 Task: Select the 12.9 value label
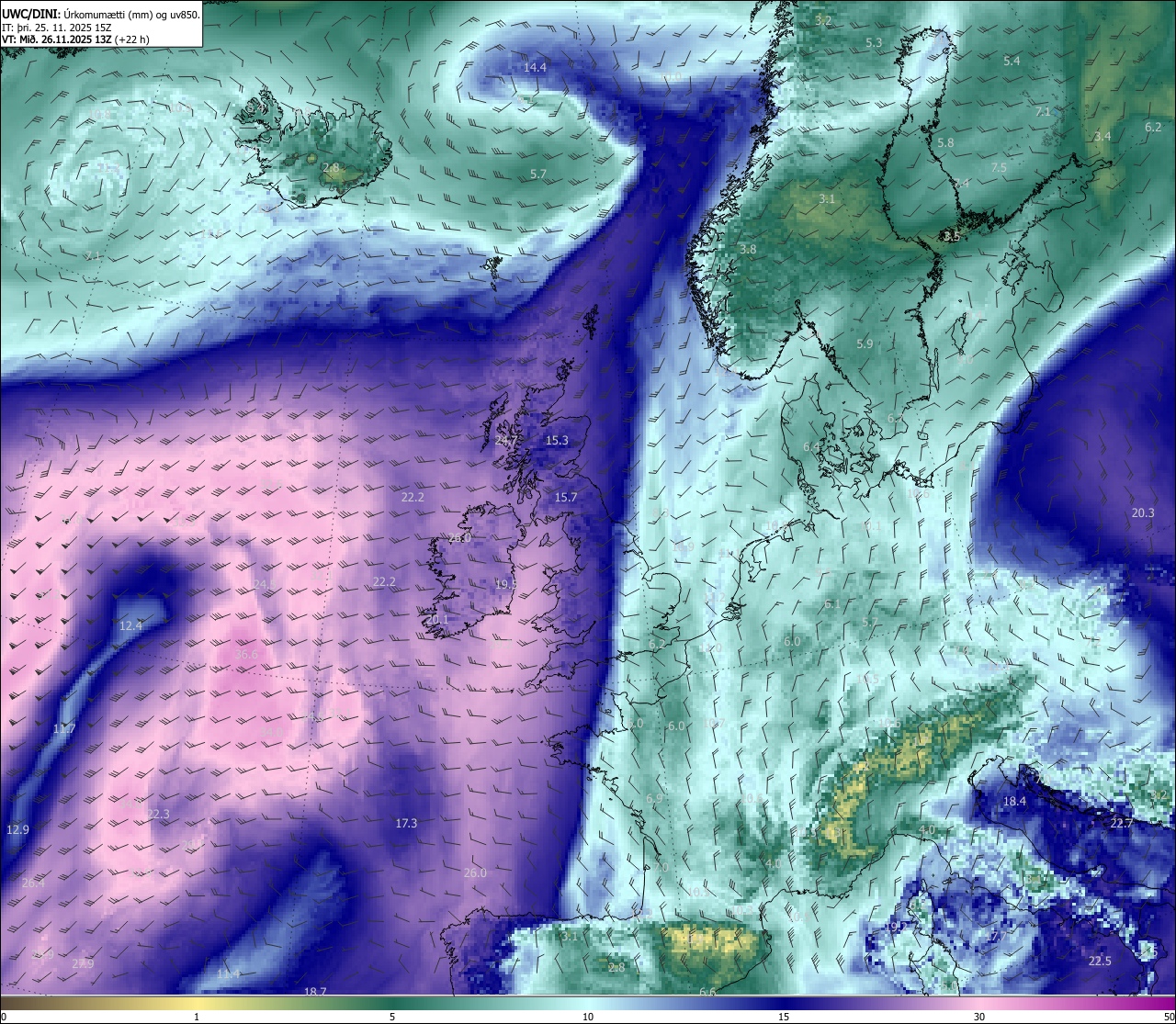[17, 830]
